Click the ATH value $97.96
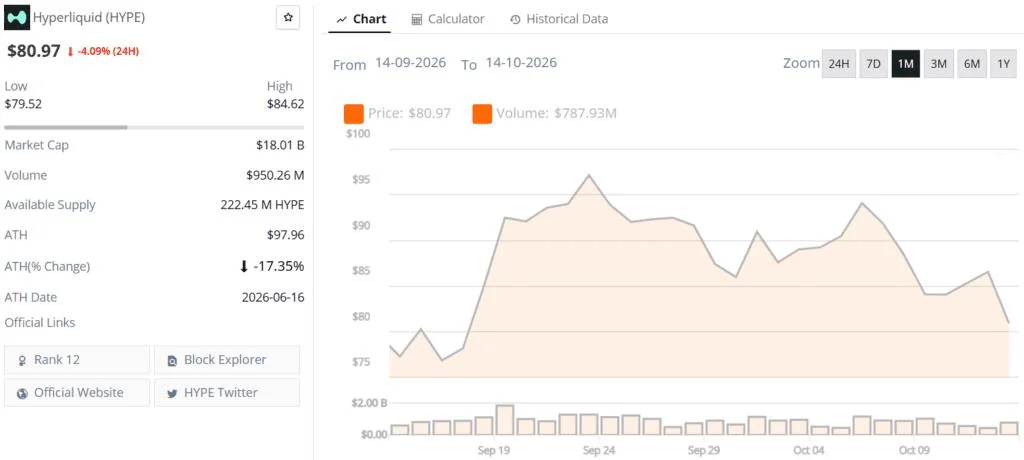The height and width of the screenshot is (460, 1024). point(285,235)
